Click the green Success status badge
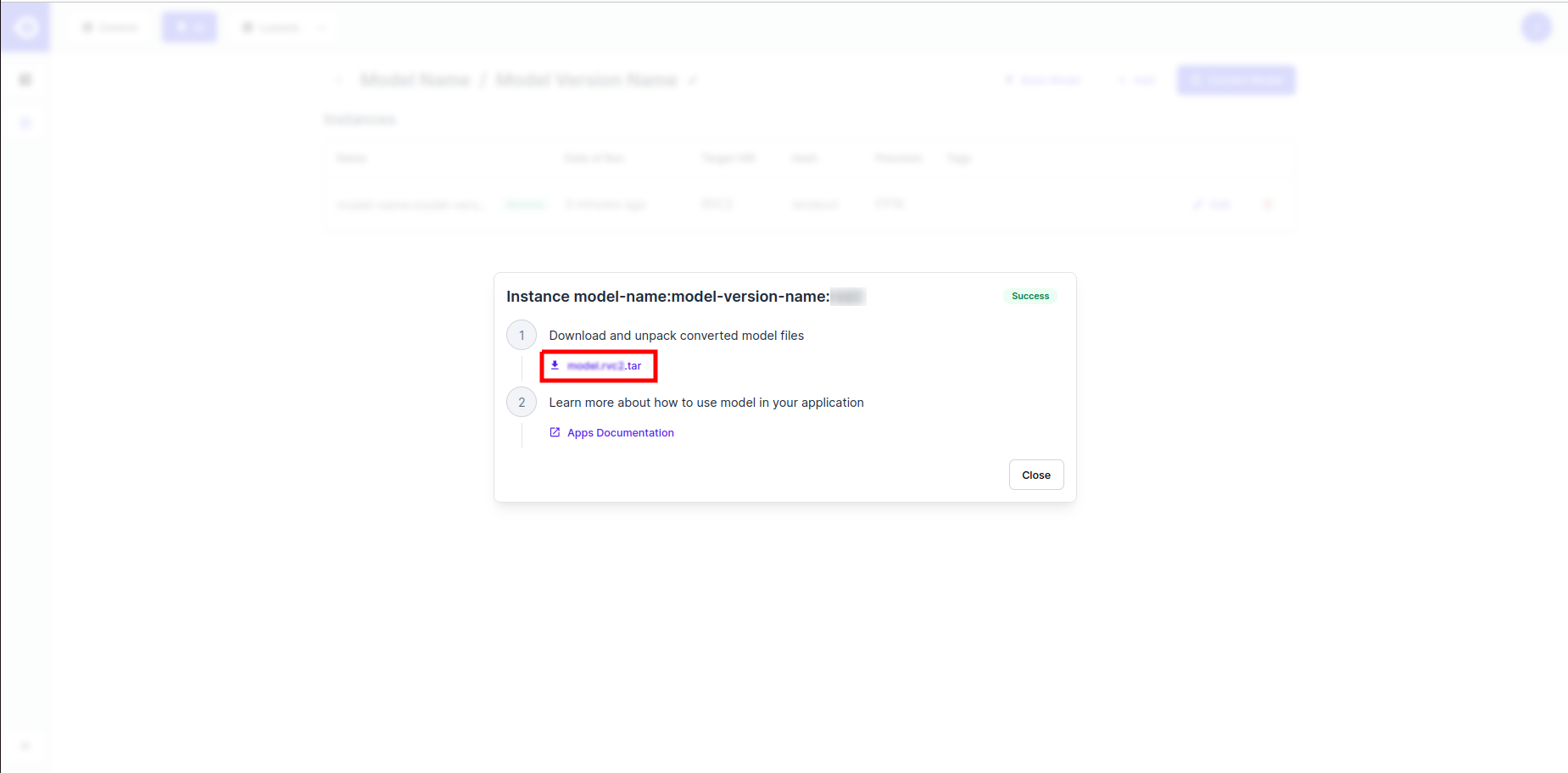 pos(1030,296)
